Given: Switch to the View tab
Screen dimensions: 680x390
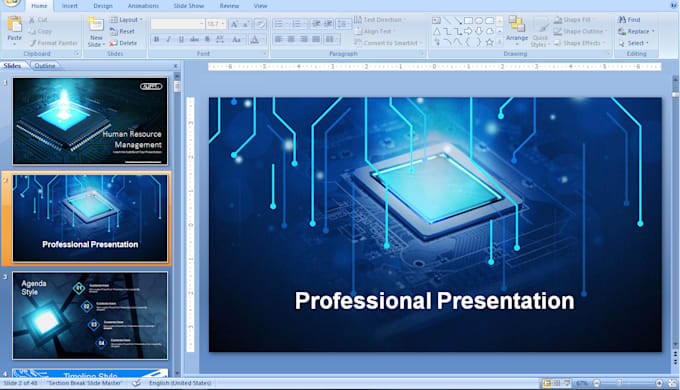Looking at the screenshot, I should click(260, 6).
